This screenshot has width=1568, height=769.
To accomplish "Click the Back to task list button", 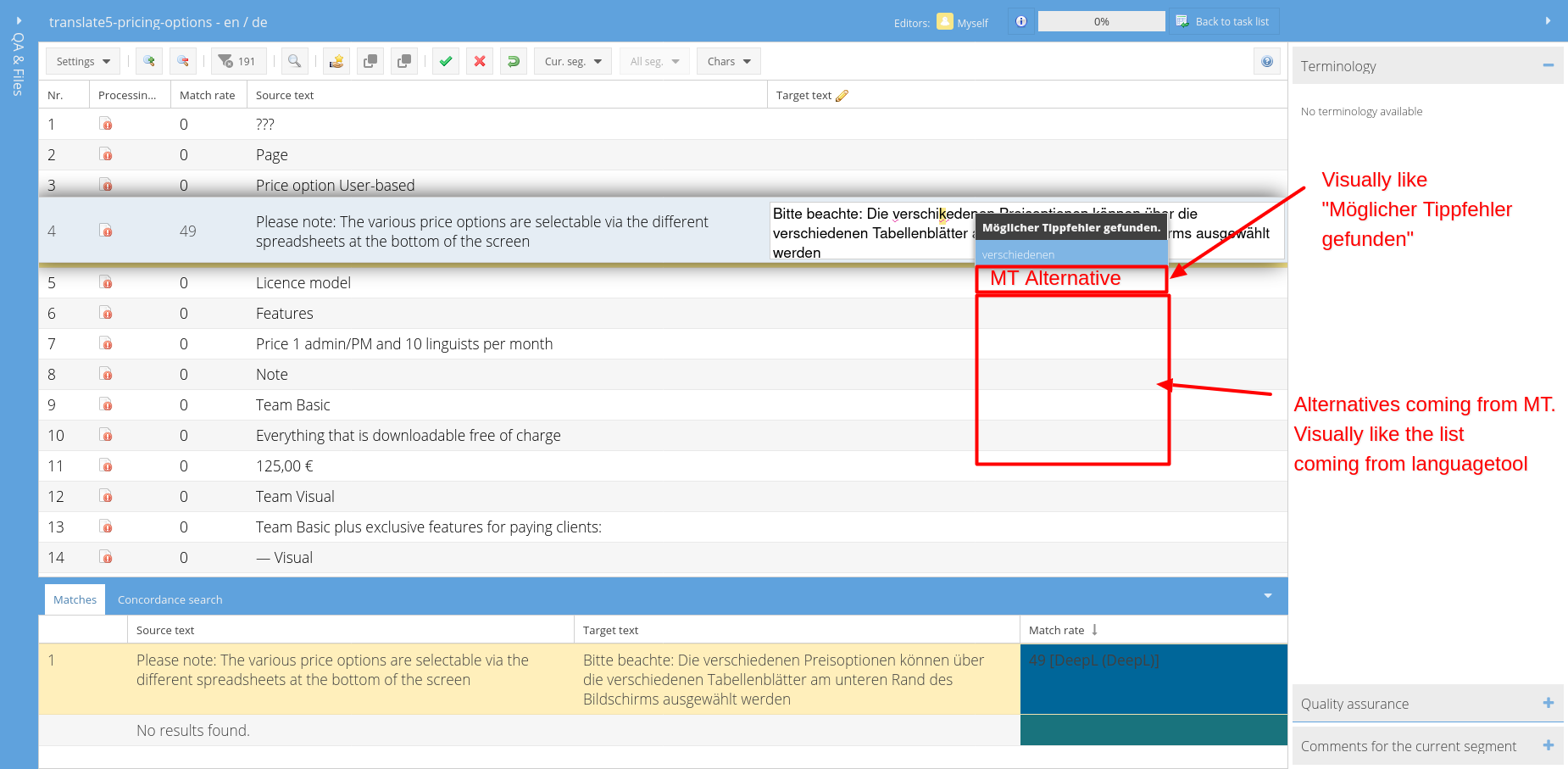I will point(1223,22).
